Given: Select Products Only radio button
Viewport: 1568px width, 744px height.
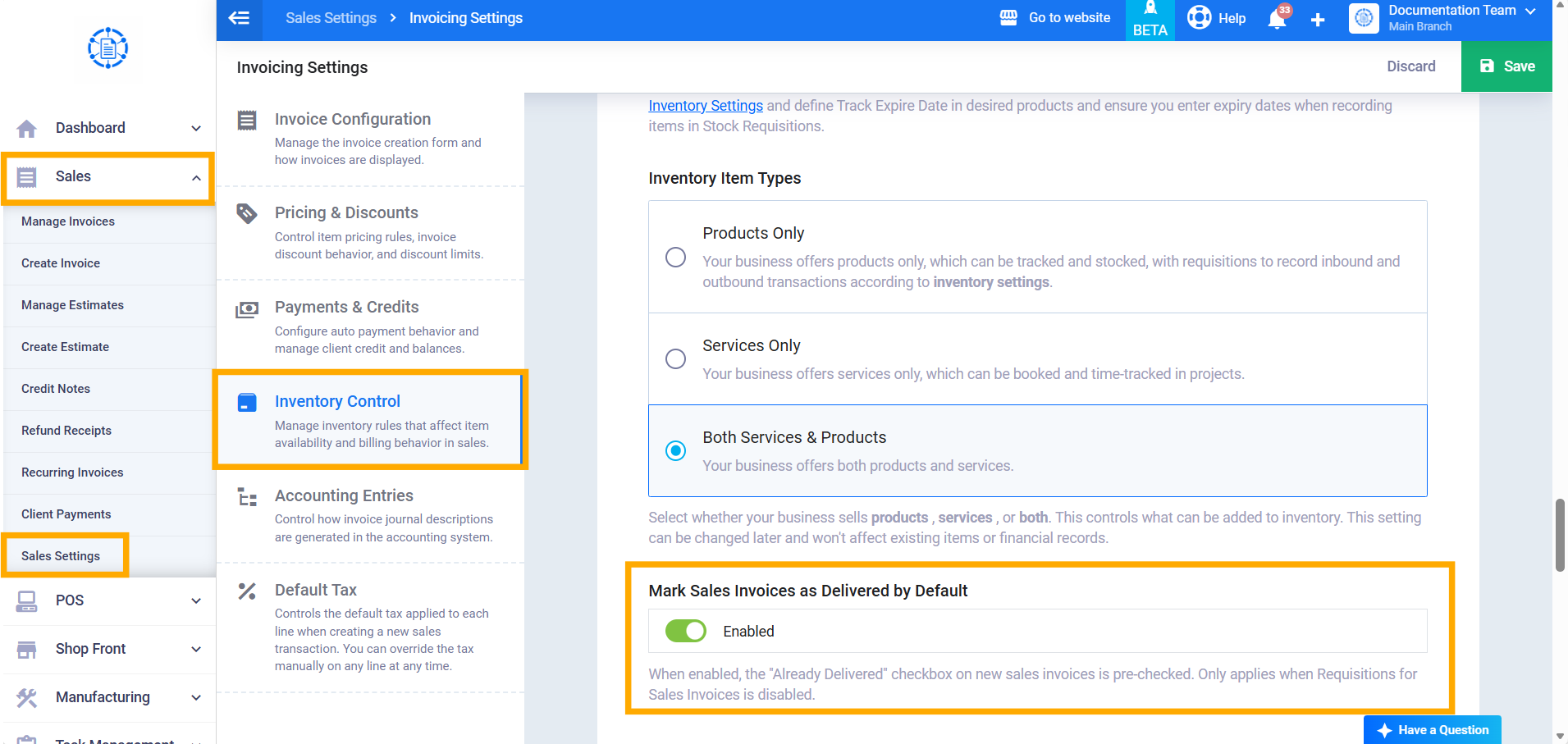Looking at the screenshot, I should coord(675,257).
